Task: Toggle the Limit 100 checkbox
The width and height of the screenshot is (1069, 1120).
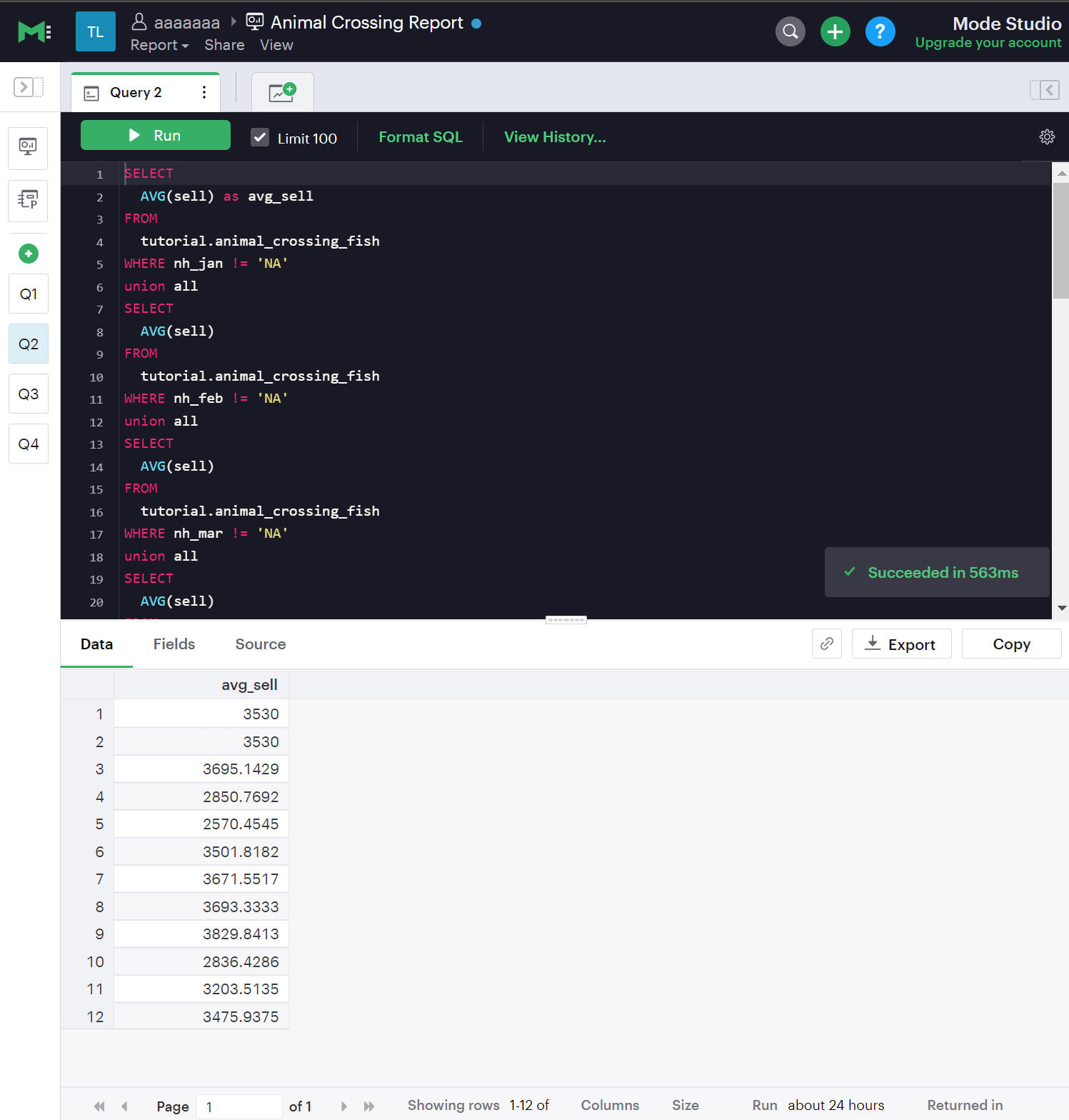Action: point(260,137)
